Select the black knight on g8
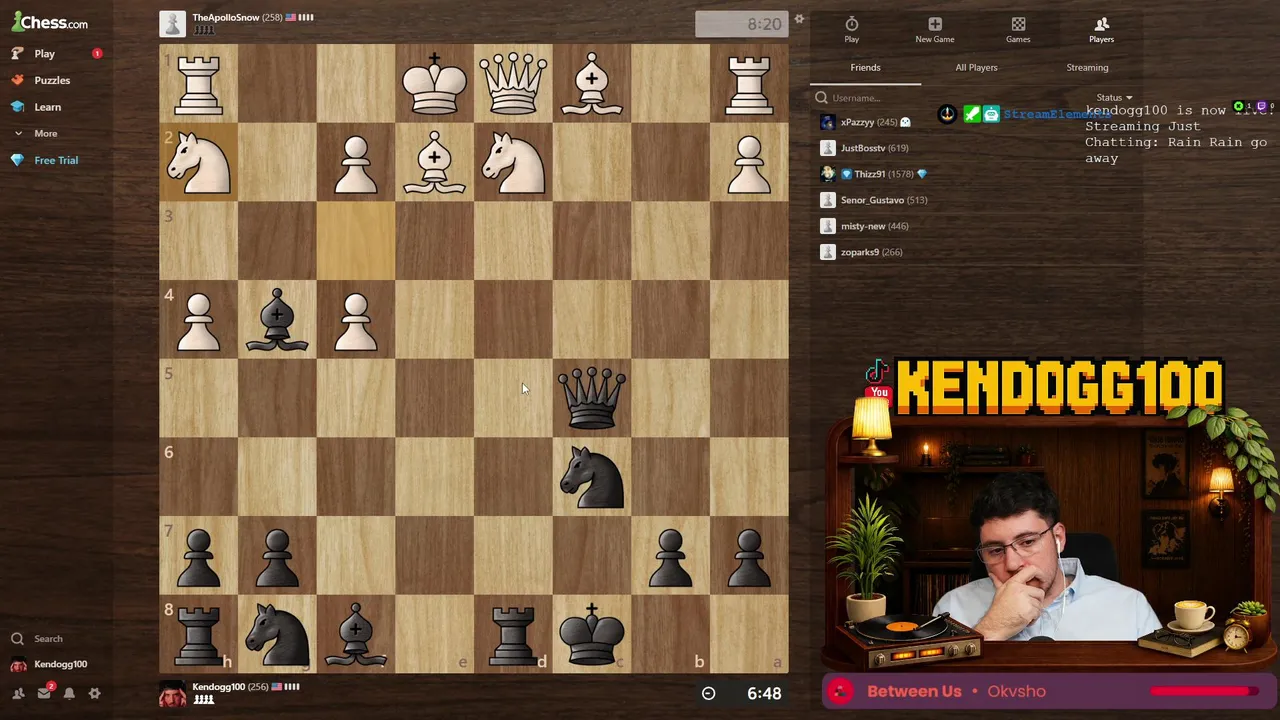Image resolution: width=1280 pixels, height=720 pixels. 277,634
